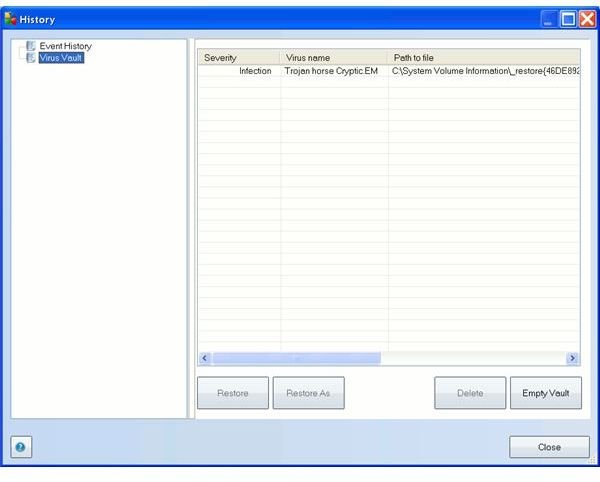
Task: Close the History window via red X
Action: [587, 19]
